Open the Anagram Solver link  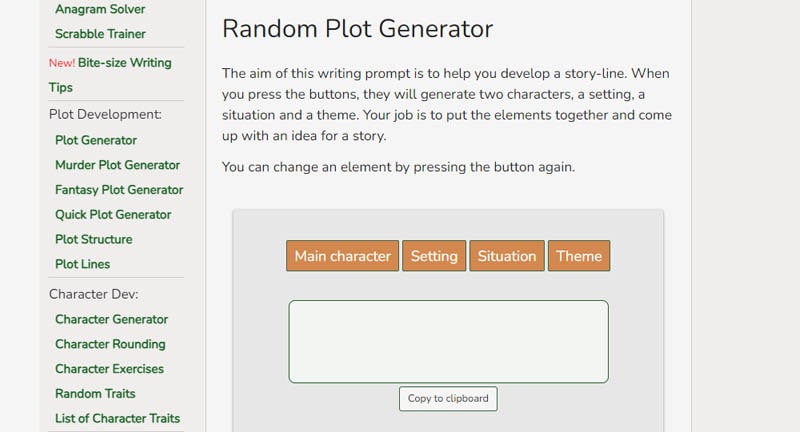[x=100, y=9]
